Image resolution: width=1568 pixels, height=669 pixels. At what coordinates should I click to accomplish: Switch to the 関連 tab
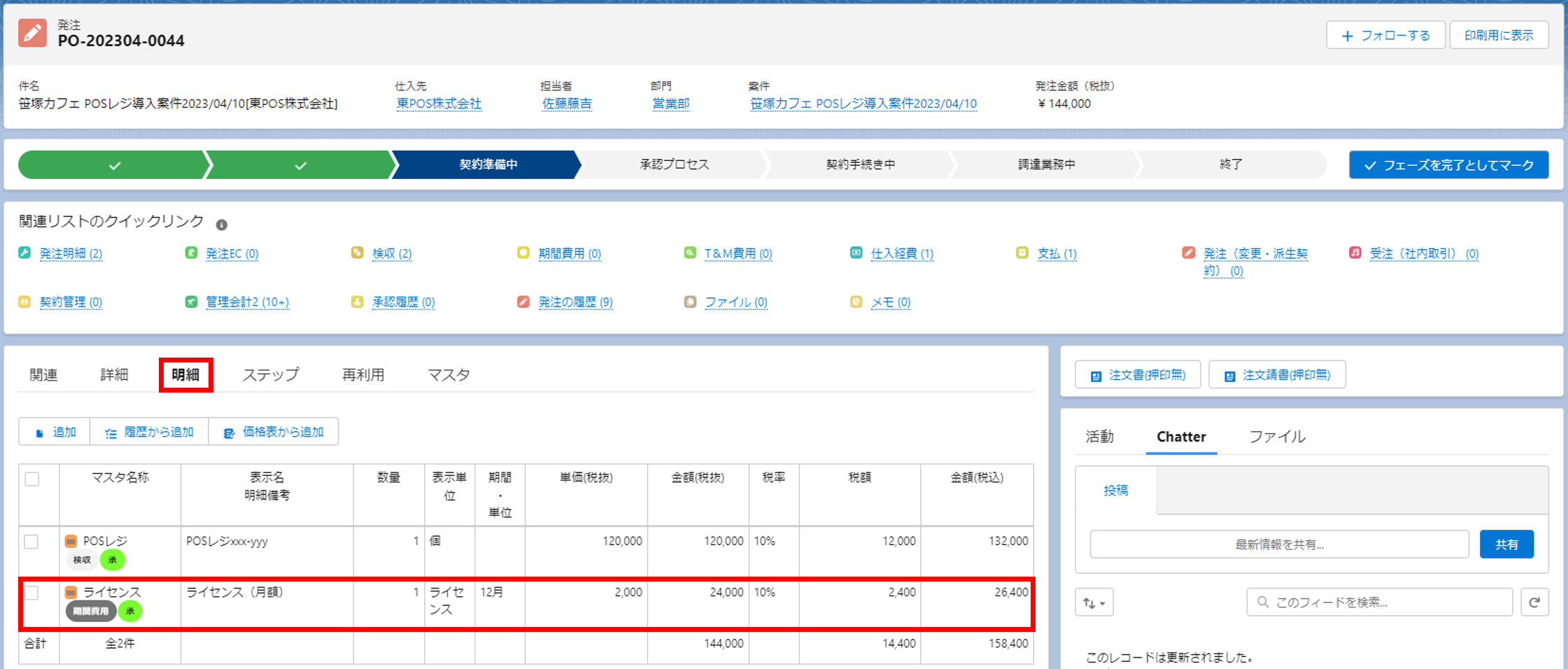tap(43, 375)
